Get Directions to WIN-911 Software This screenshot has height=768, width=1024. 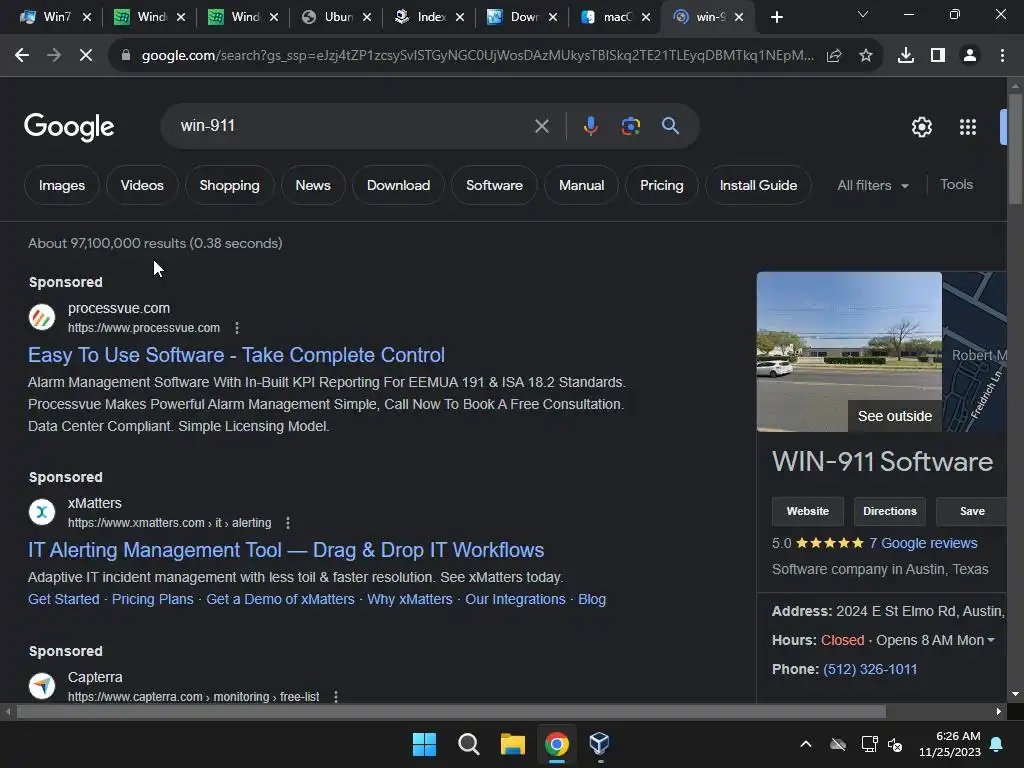[889, 511]
